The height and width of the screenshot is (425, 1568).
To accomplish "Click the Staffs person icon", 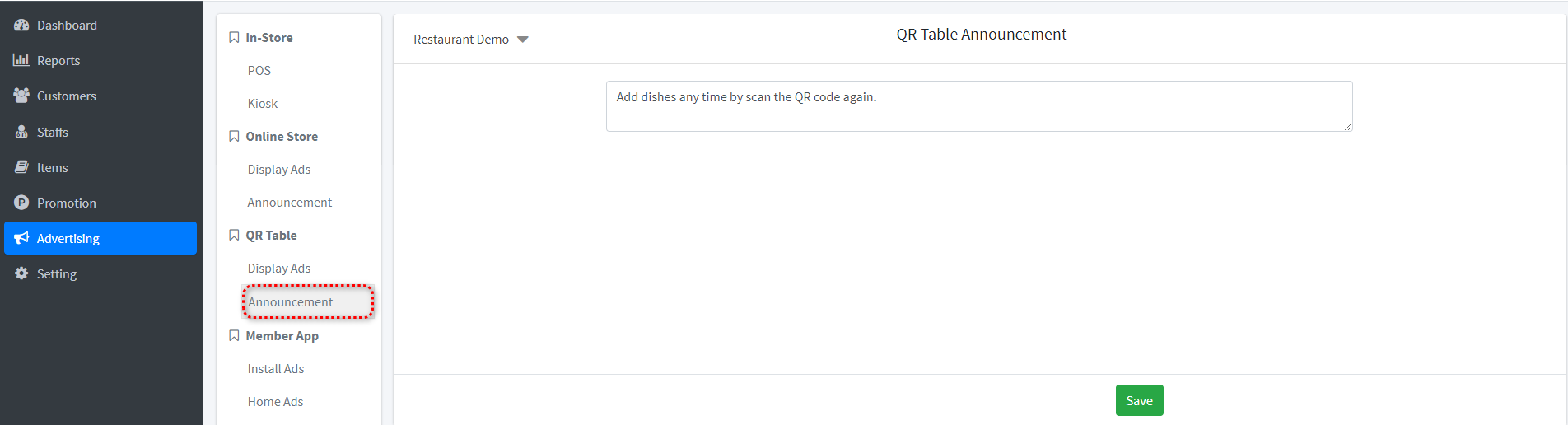I will coord(21,132).
